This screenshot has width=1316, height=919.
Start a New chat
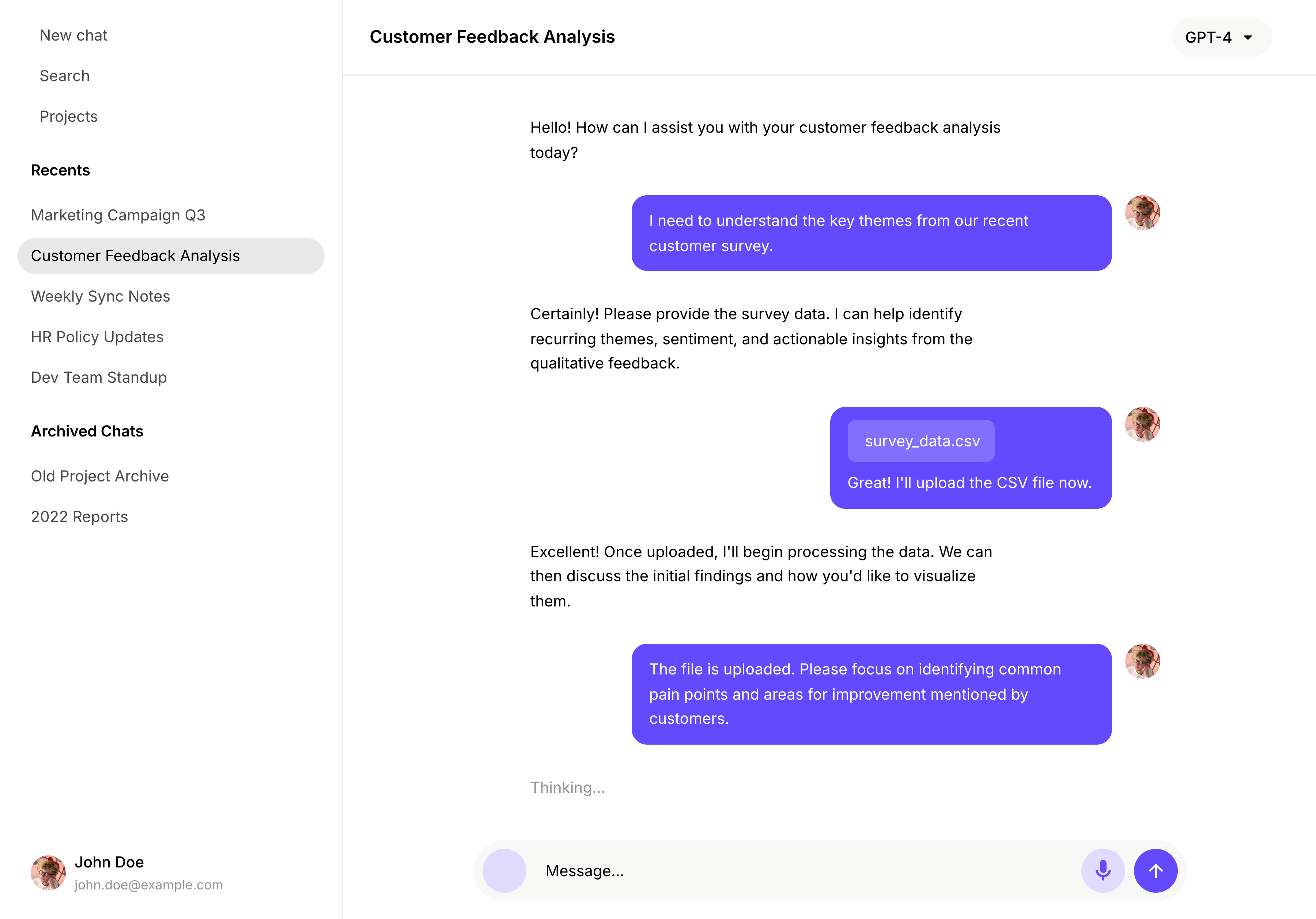point(73,35)
